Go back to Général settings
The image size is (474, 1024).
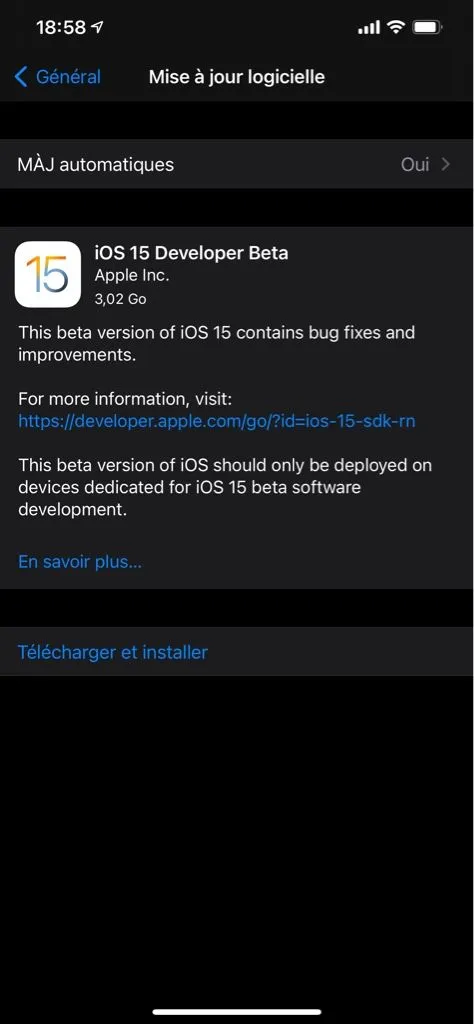pos(57,77)
